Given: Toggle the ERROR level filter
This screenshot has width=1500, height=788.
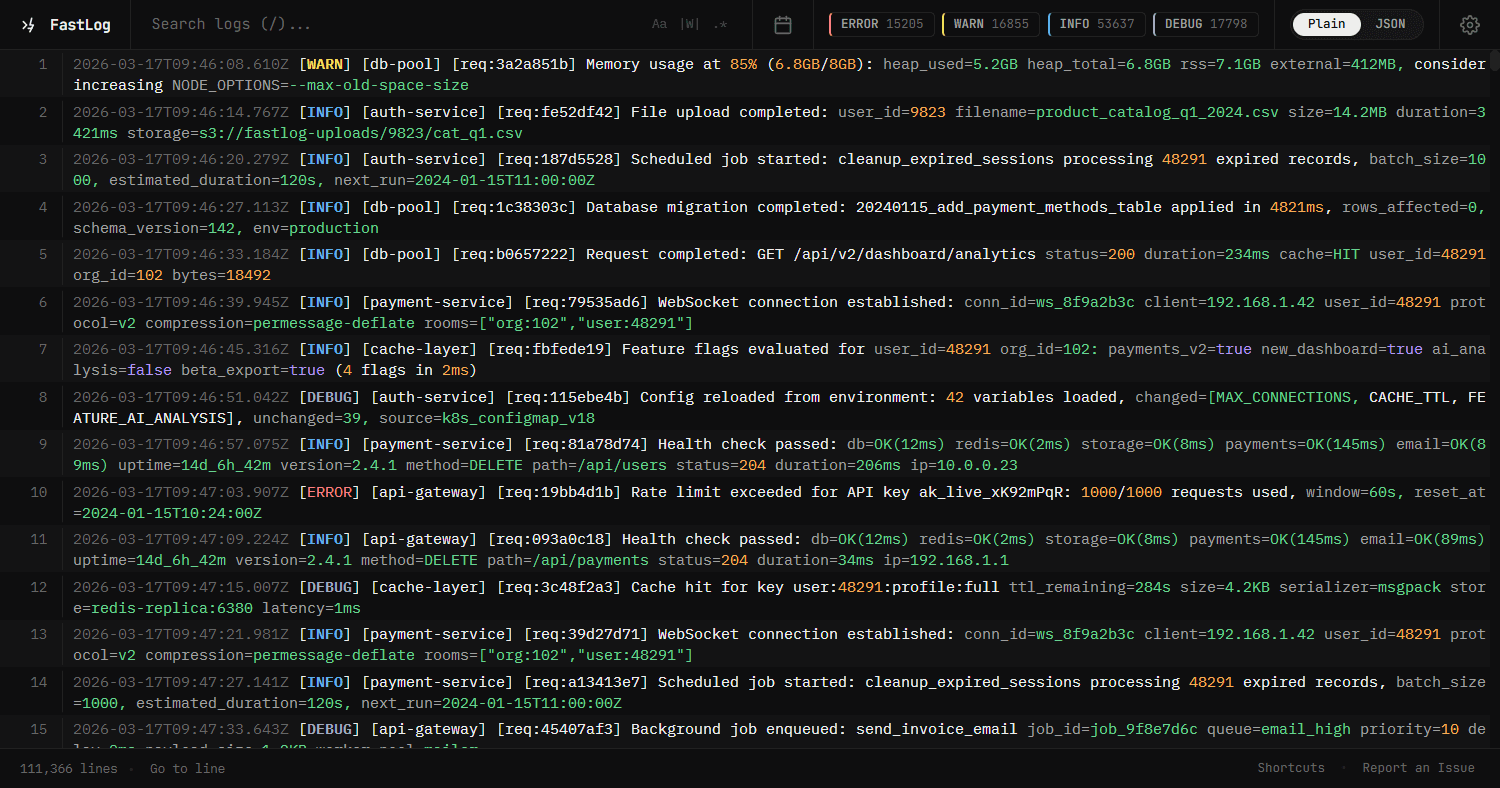Looking at the screenshot, I should pos(882,25).
